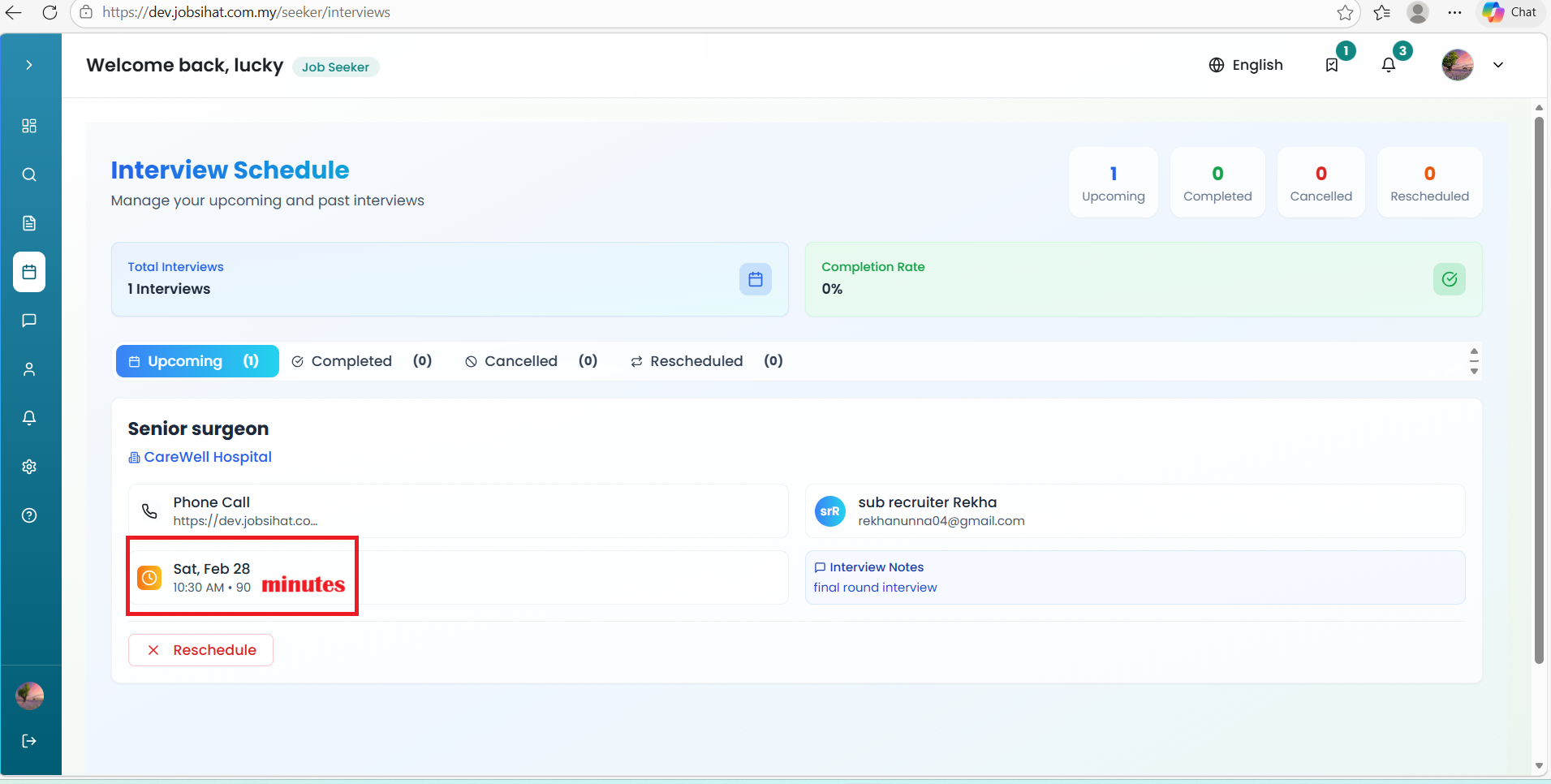Open the messages chat icon in sidebar
Viewport: 1551px width, 784px height.
click(x=29, y=321)
